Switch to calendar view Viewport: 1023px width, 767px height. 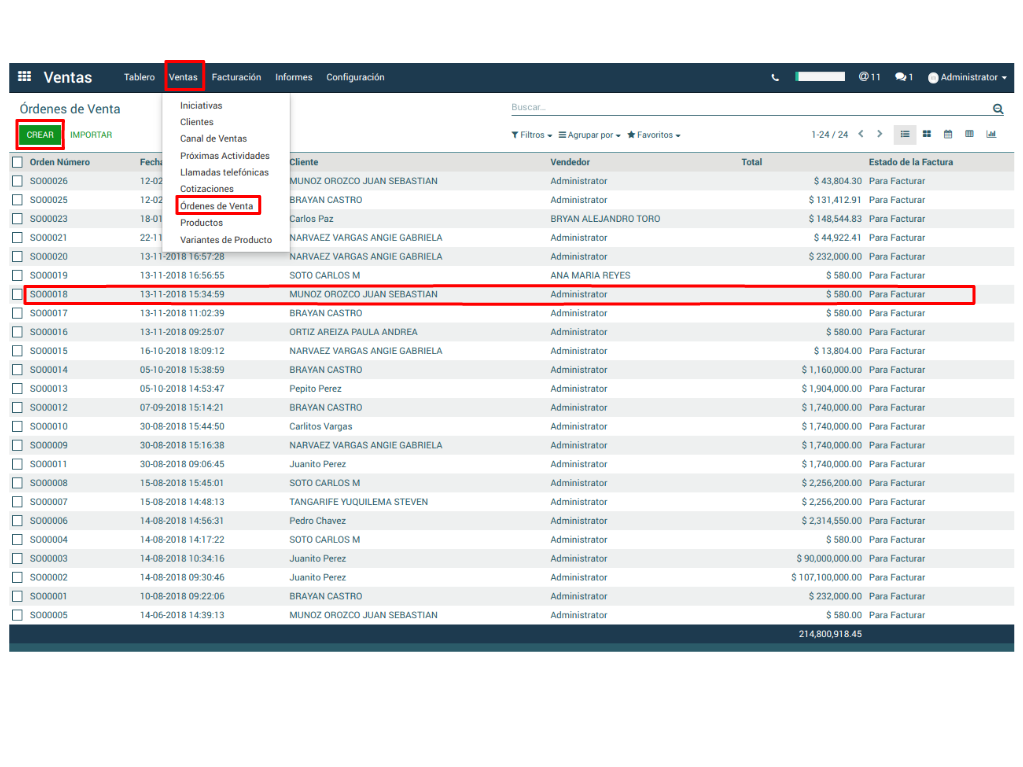click(x=948, y=134)
